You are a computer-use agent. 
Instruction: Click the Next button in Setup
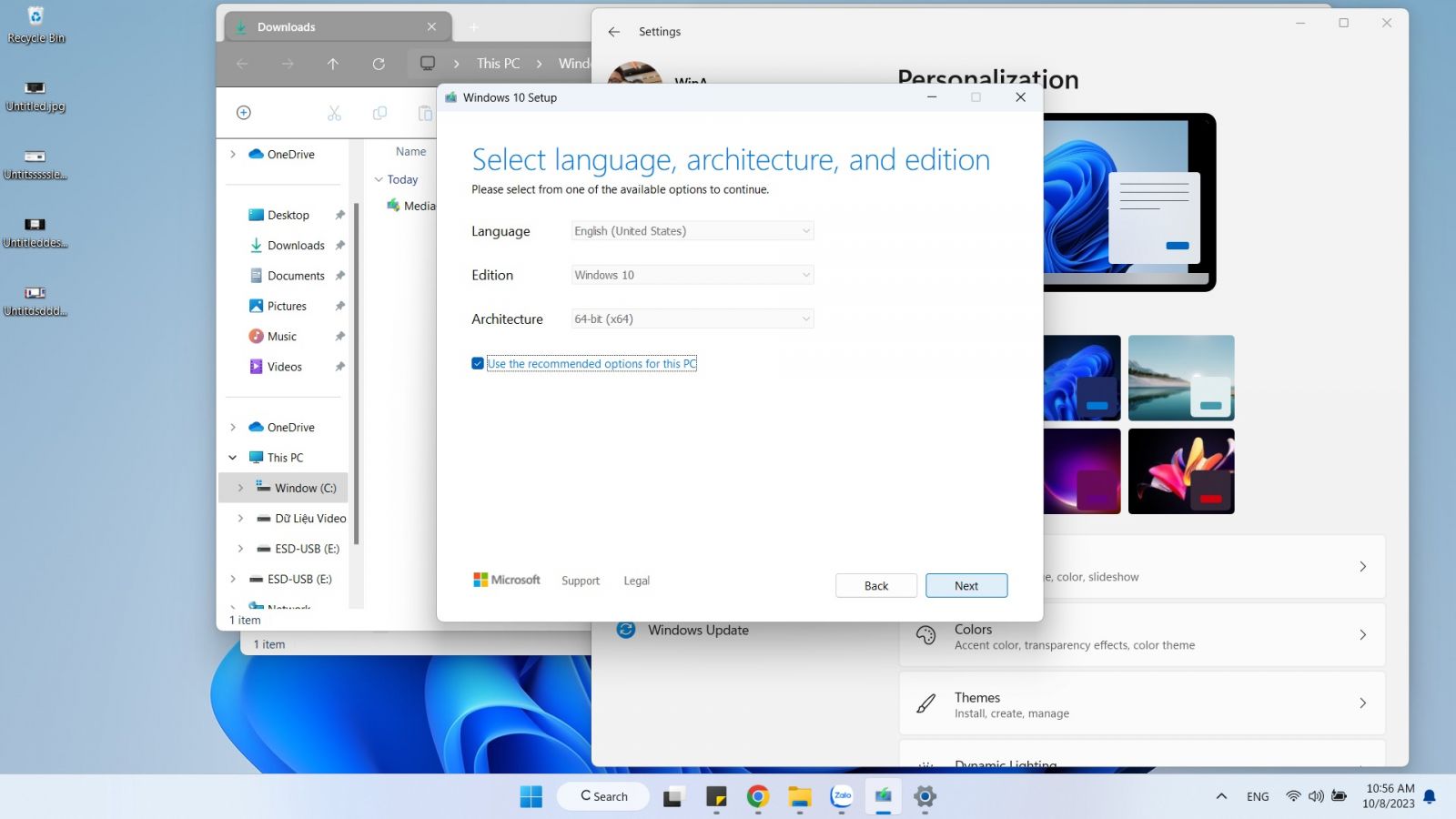(x=966, y=586)
